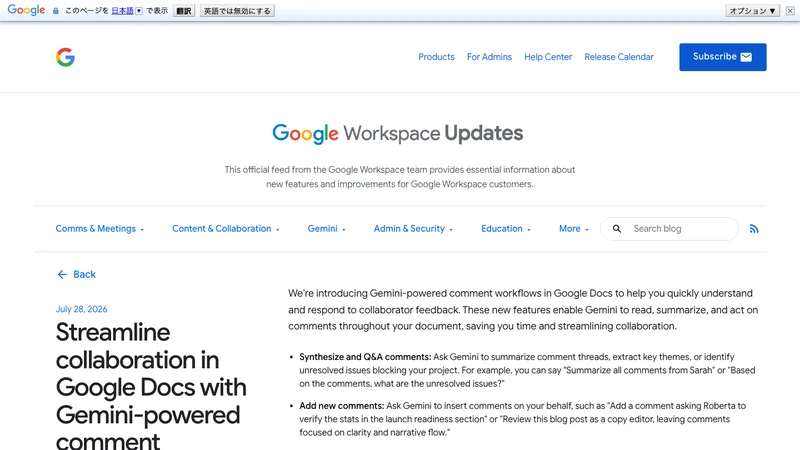Expand Admin & Security menu
Screen dimensions: 800x450
click(x=413, y=229)
